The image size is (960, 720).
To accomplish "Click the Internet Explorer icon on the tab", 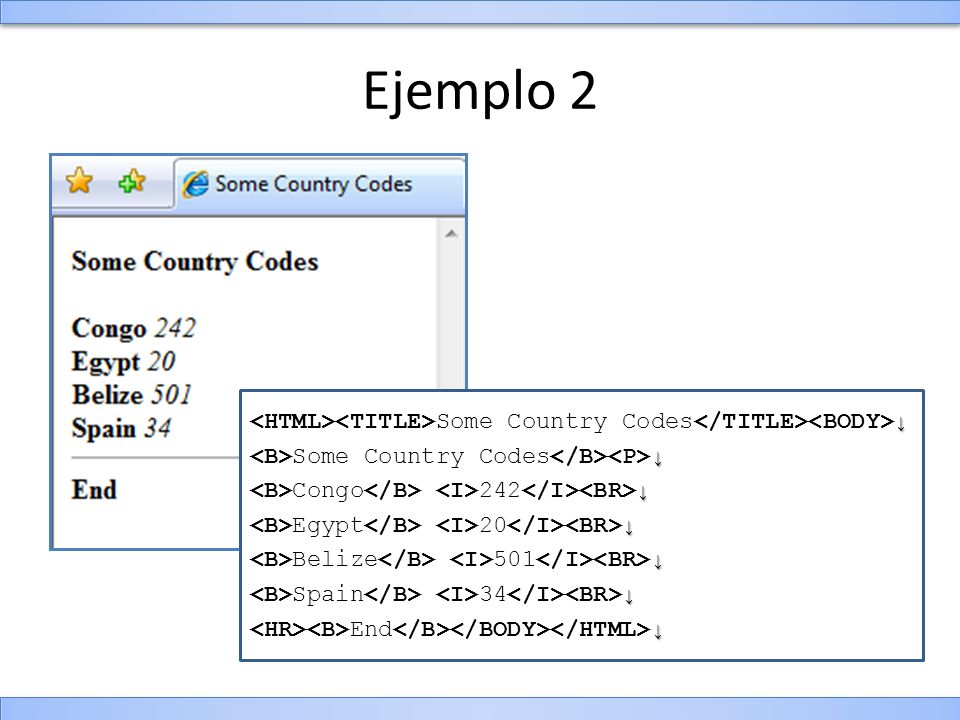I will tap(196, 184).
